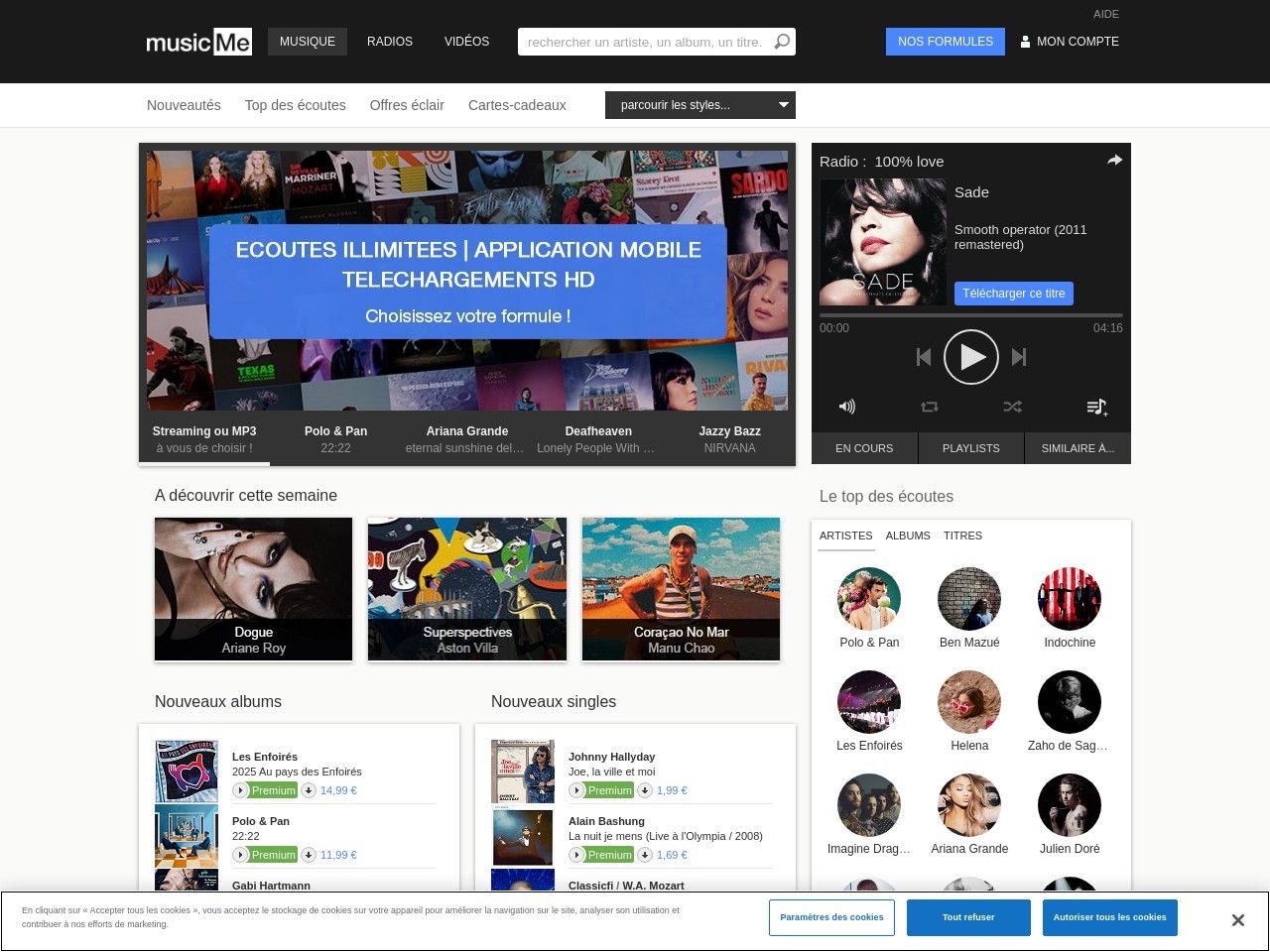Select the VIDÉOS menu

click(x=466, y=42)
